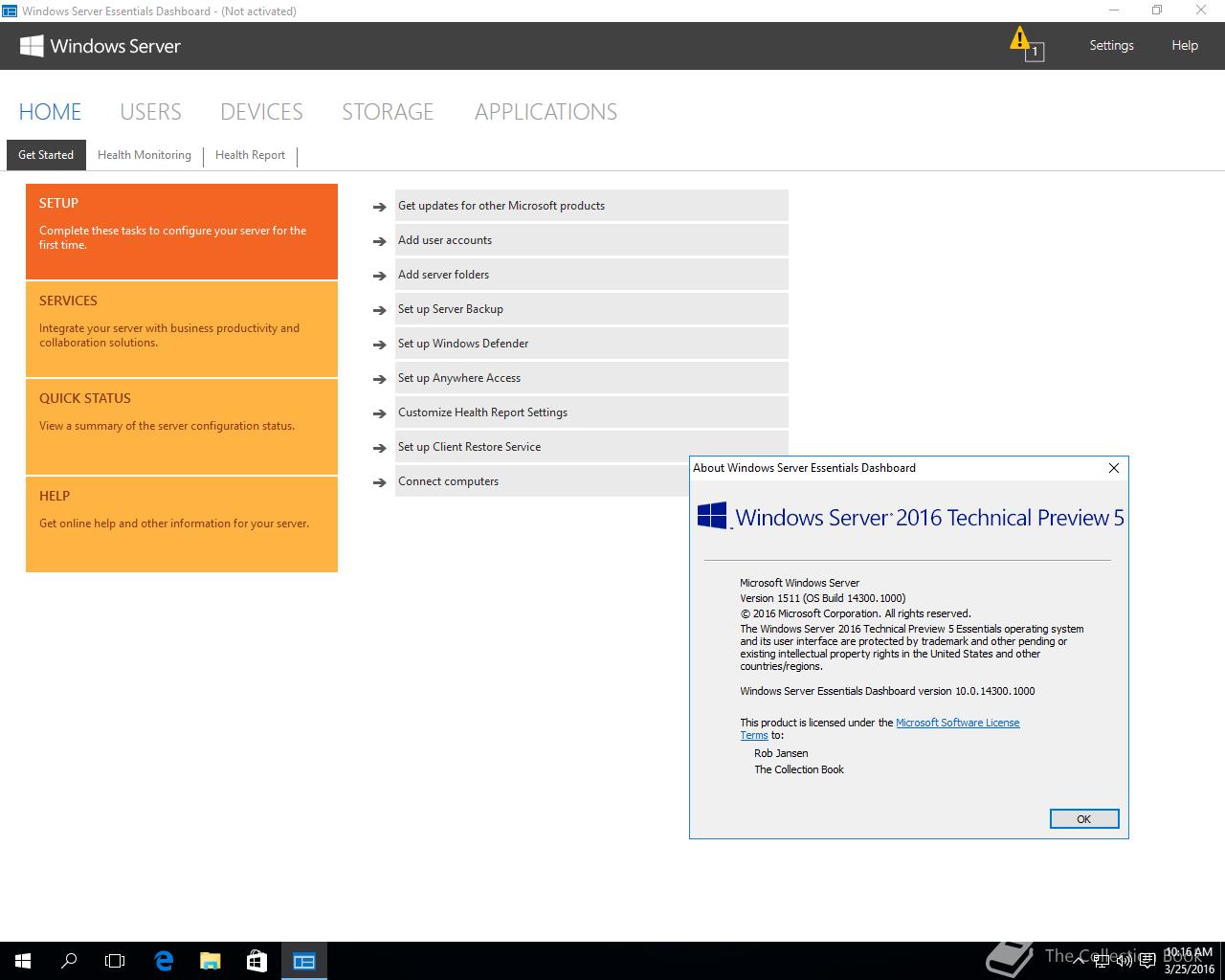1225x980 pixels.
Task: Click arrow icon beside Connect computers
Action: [380, 482]
